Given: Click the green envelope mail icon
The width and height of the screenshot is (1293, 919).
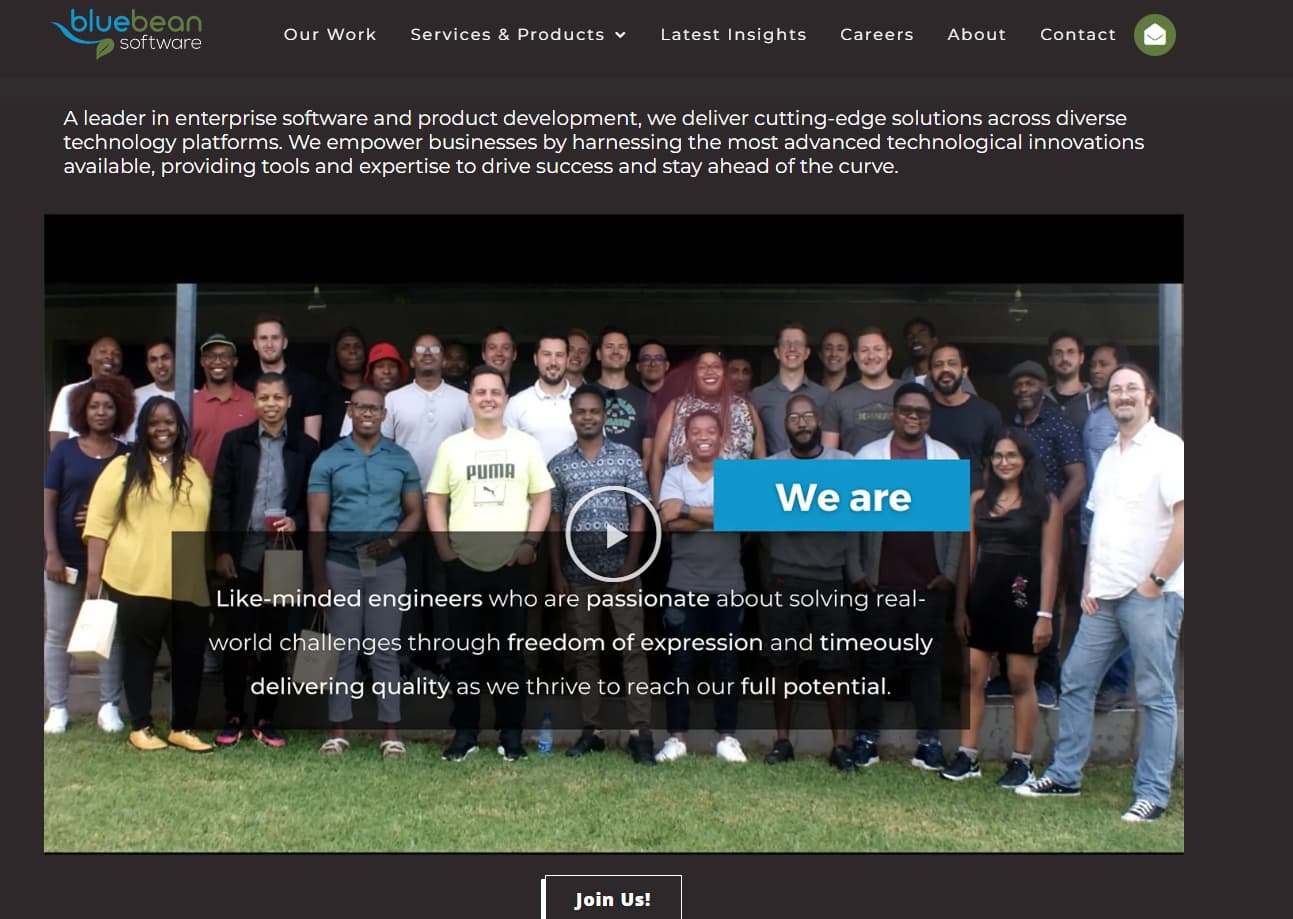Looking at the screenshot, I should point(1154,35).
